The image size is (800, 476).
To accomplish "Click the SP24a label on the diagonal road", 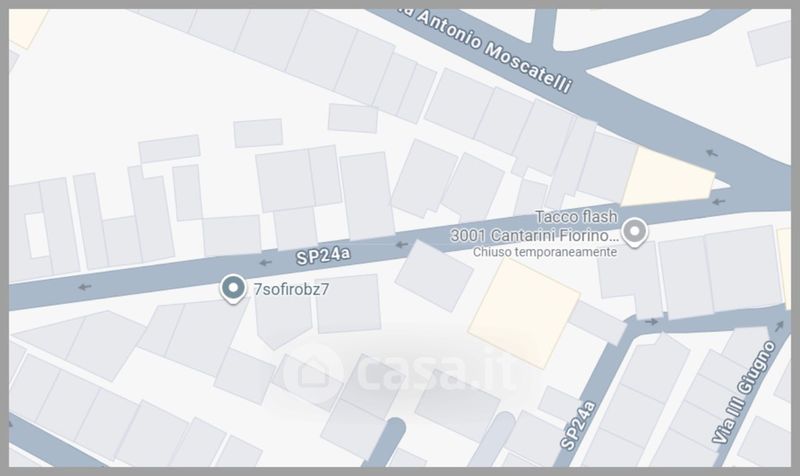I will click(x=578, y=425).
